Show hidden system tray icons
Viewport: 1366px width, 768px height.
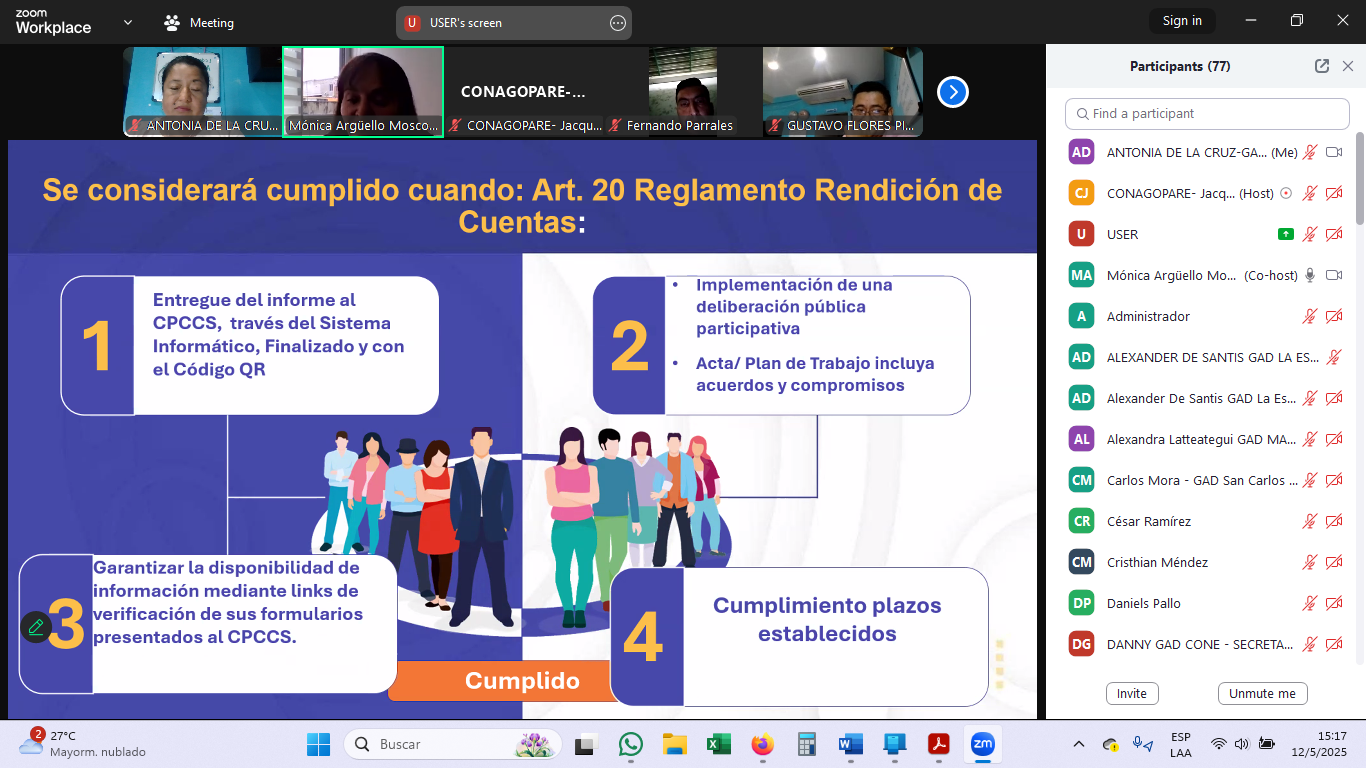1078,744
